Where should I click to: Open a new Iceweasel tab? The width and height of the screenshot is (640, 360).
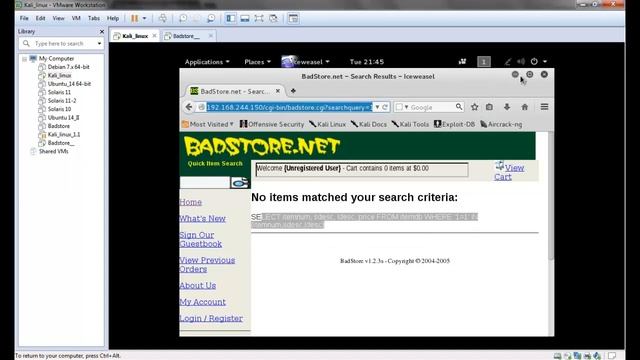point(293,91)
